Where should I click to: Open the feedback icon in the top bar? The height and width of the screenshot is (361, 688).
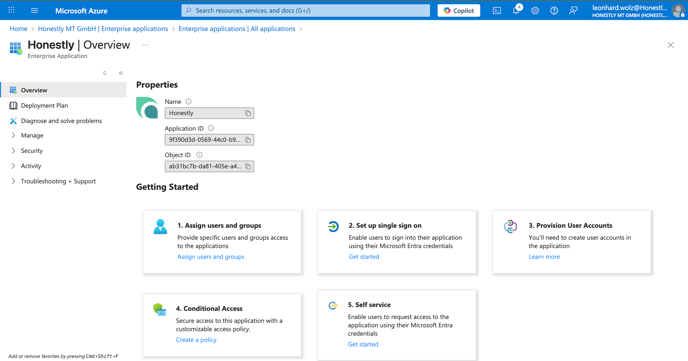pyautogui.click(x=573, y=11)
